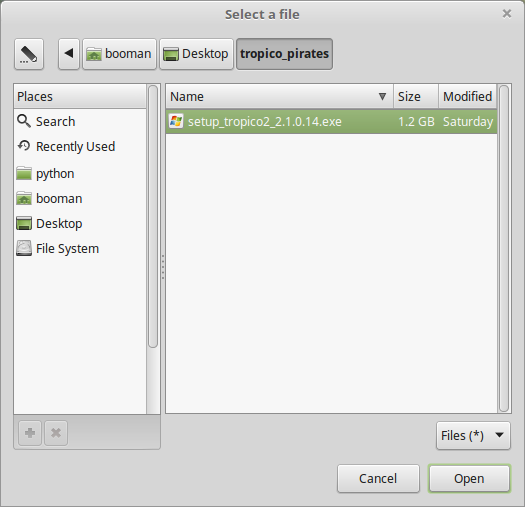
Task: Toggle the Name column sort arrow
Action: coord(382,96)
